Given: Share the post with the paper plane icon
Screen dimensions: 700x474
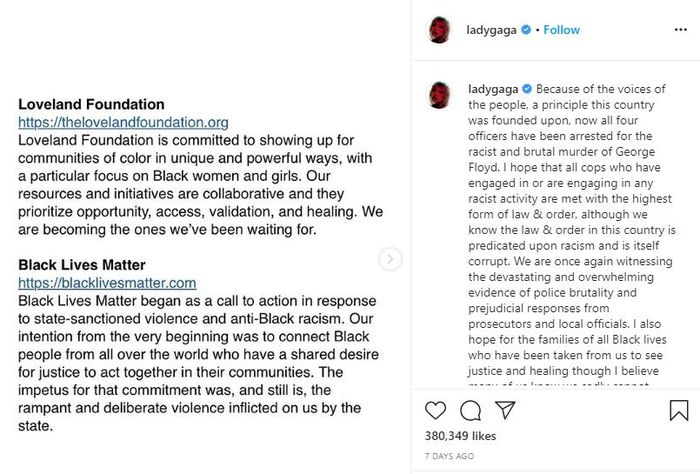Looking at the screenshot, I should click(x=506, y=410).
